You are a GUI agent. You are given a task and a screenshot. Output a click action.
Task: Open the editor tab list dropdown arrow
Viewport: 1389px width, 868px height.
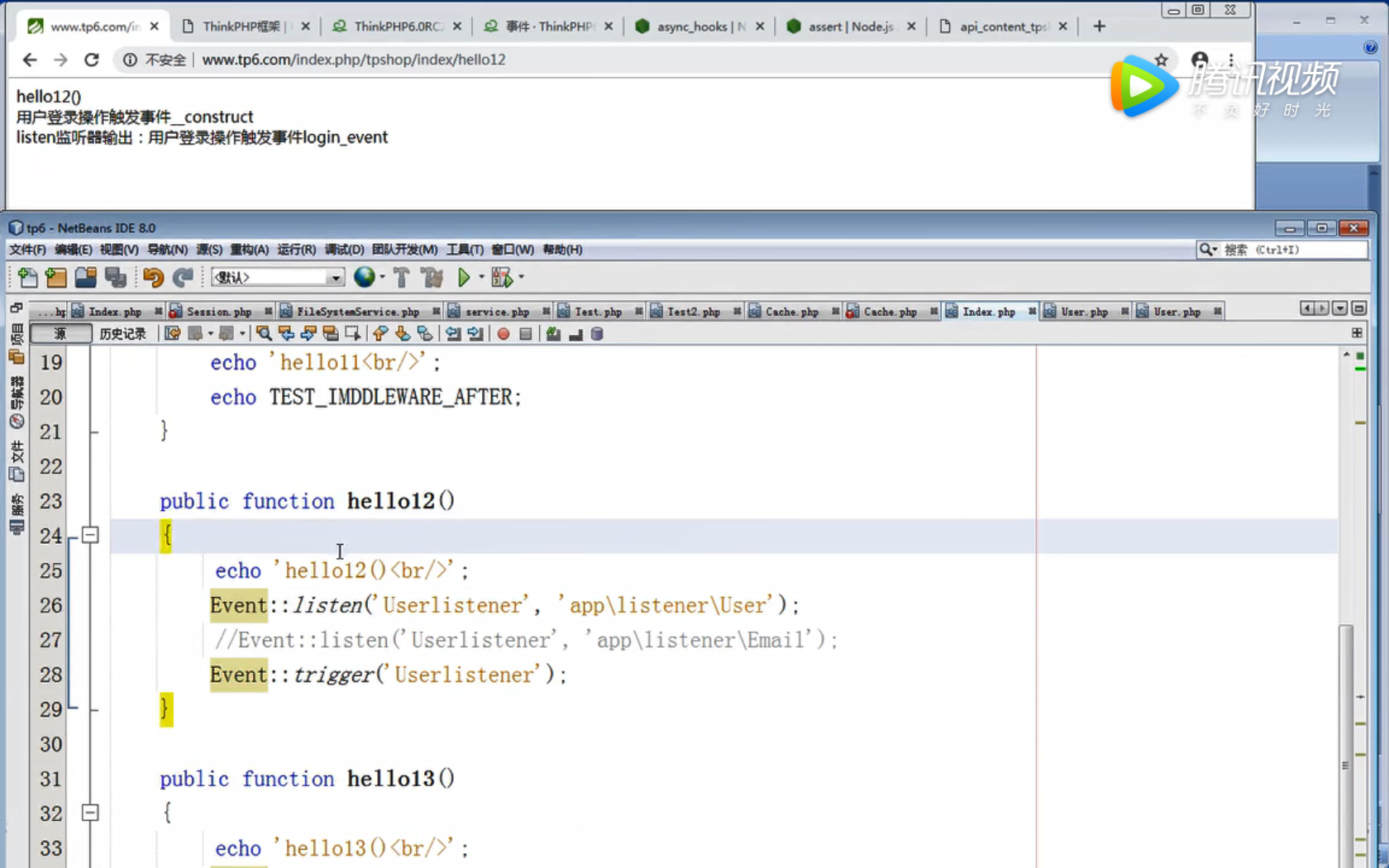(1340, 308)
